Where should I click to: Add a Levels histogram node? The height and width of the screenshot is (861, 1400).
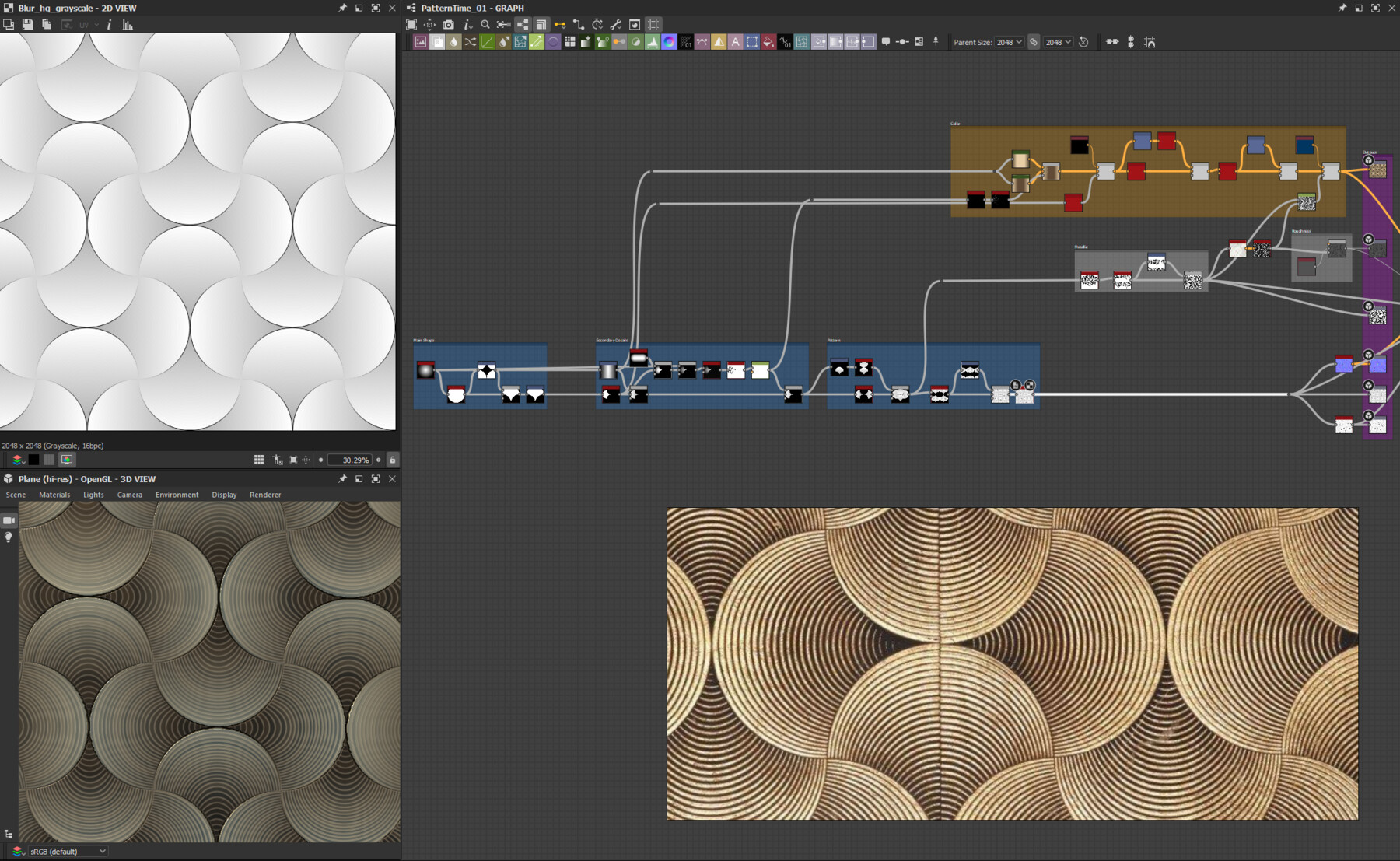653,42
